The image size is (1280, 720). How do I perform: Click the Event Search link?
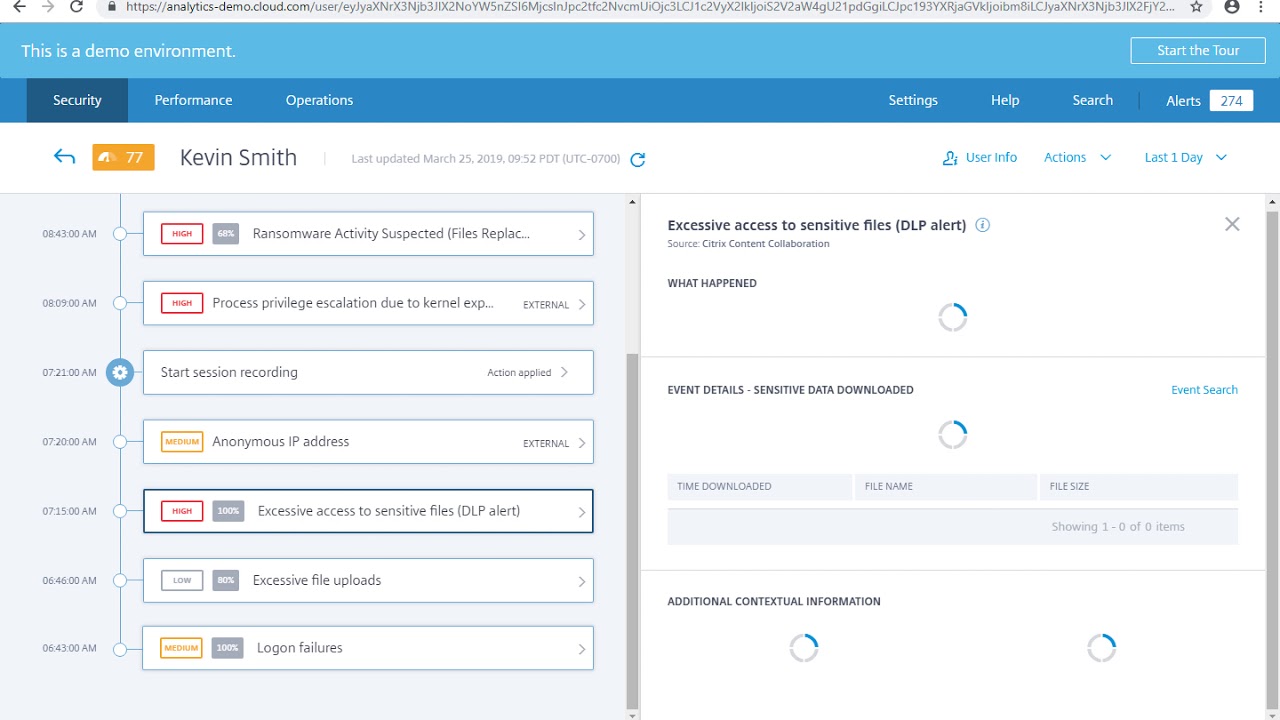tap(1204, 390)
